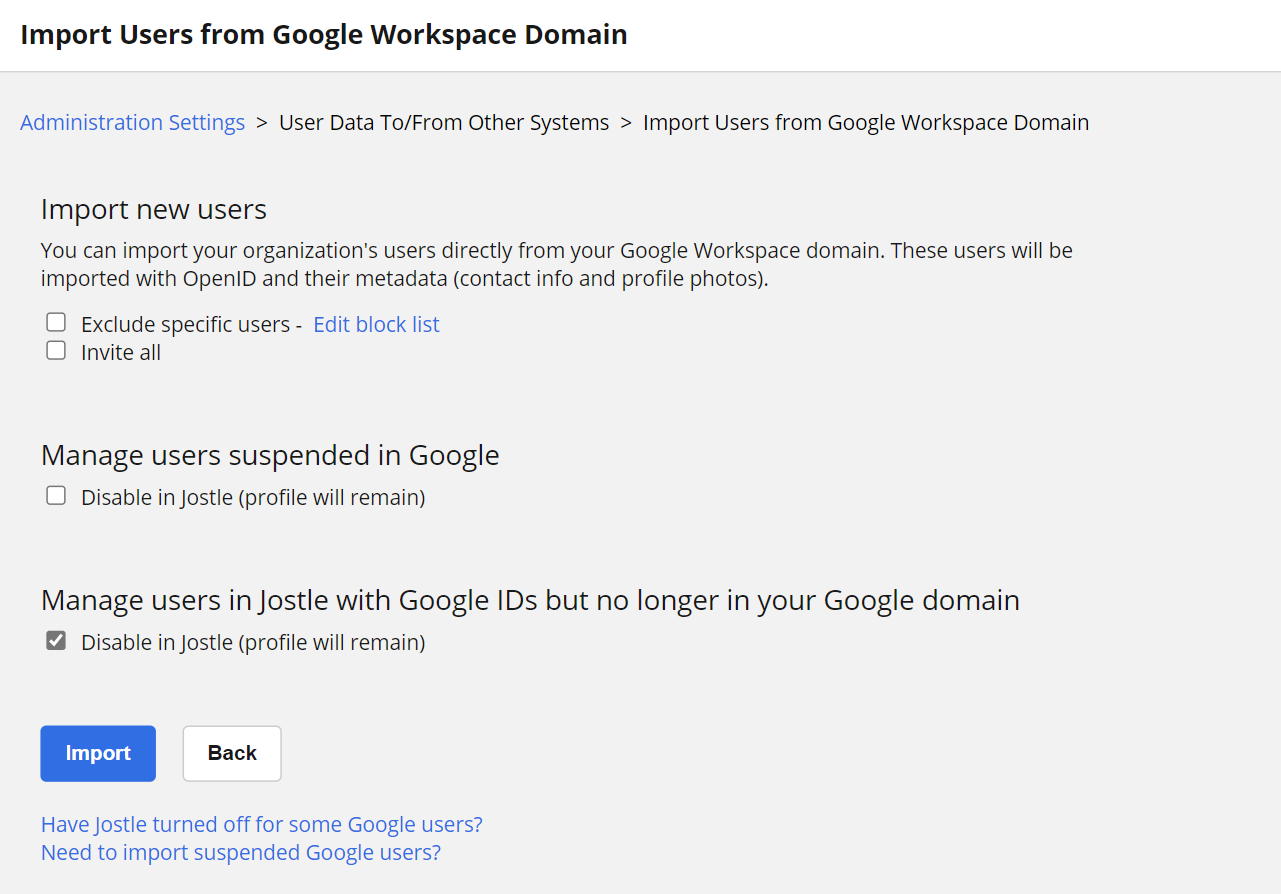
Task: Click Manage users suspended in Google heading
Action: [270, 455]
